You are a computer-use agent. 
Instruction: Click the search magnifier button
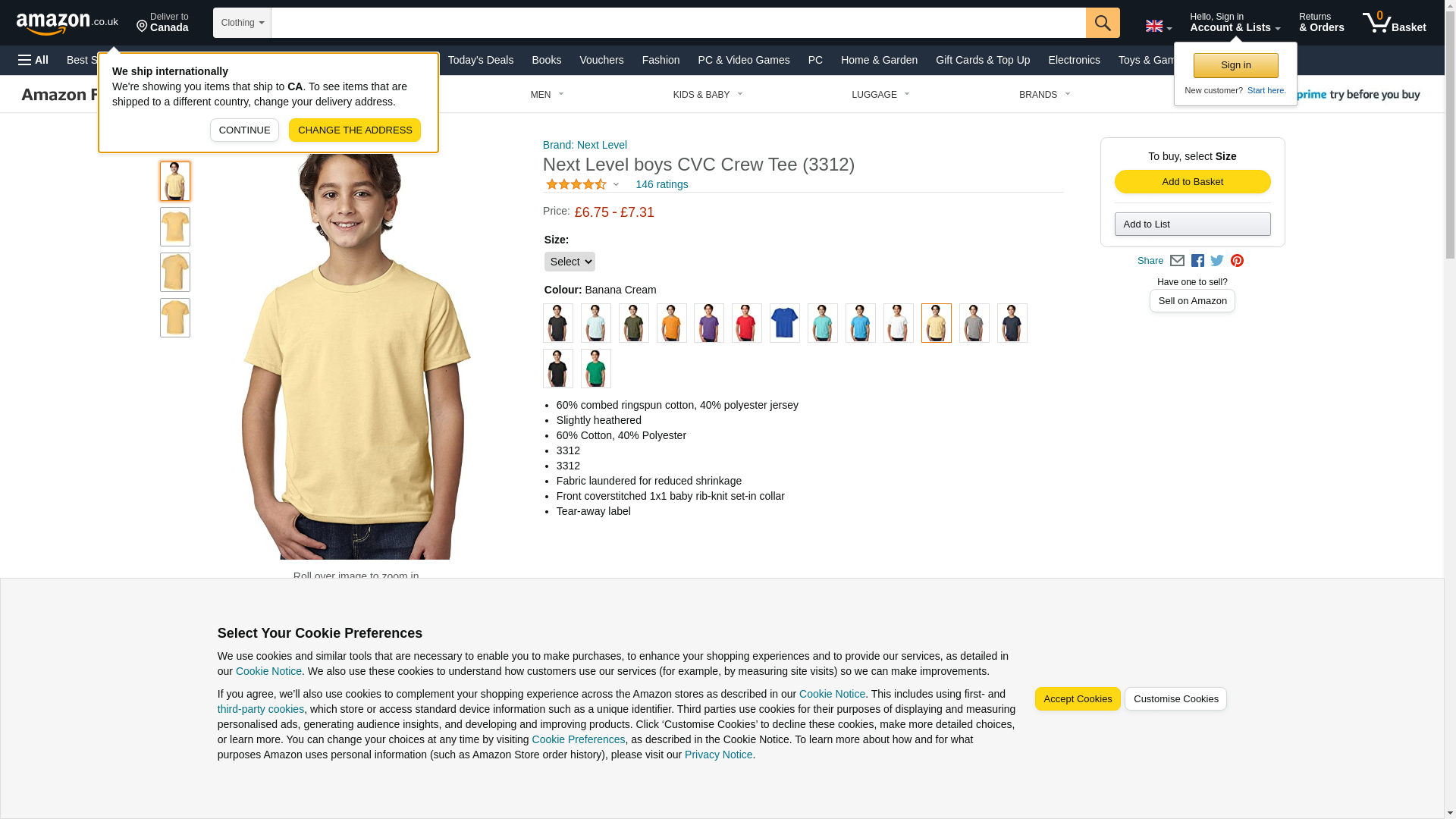(x=1102, y=23)
